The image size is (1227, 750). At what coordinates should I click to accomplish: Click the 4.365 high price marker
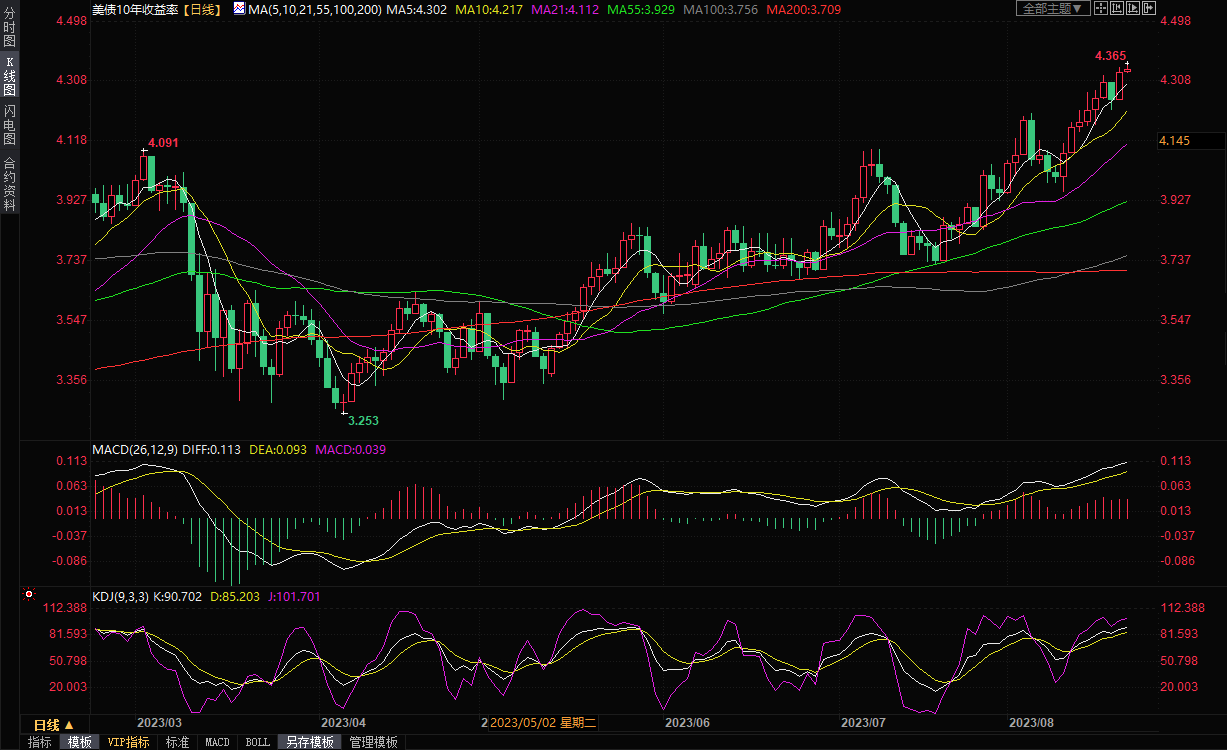point(1110,56)
